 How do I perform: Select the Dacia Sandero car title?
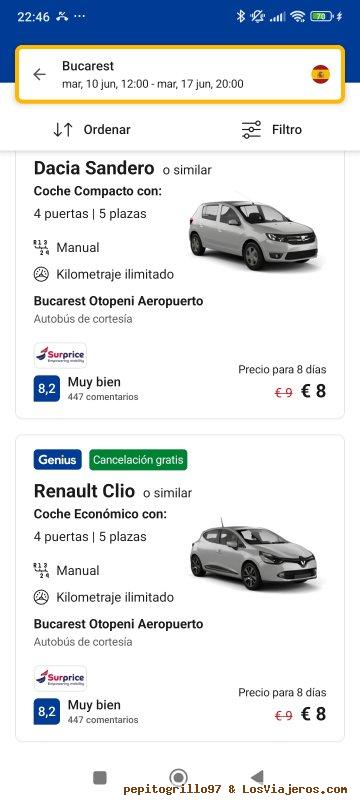point(94,168)
